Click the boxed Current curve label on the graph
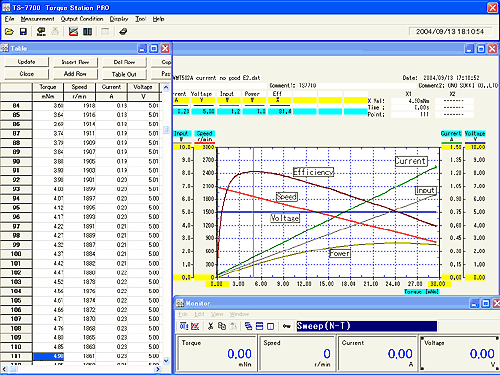Screen dimensions: 500x375 (411, 161)
